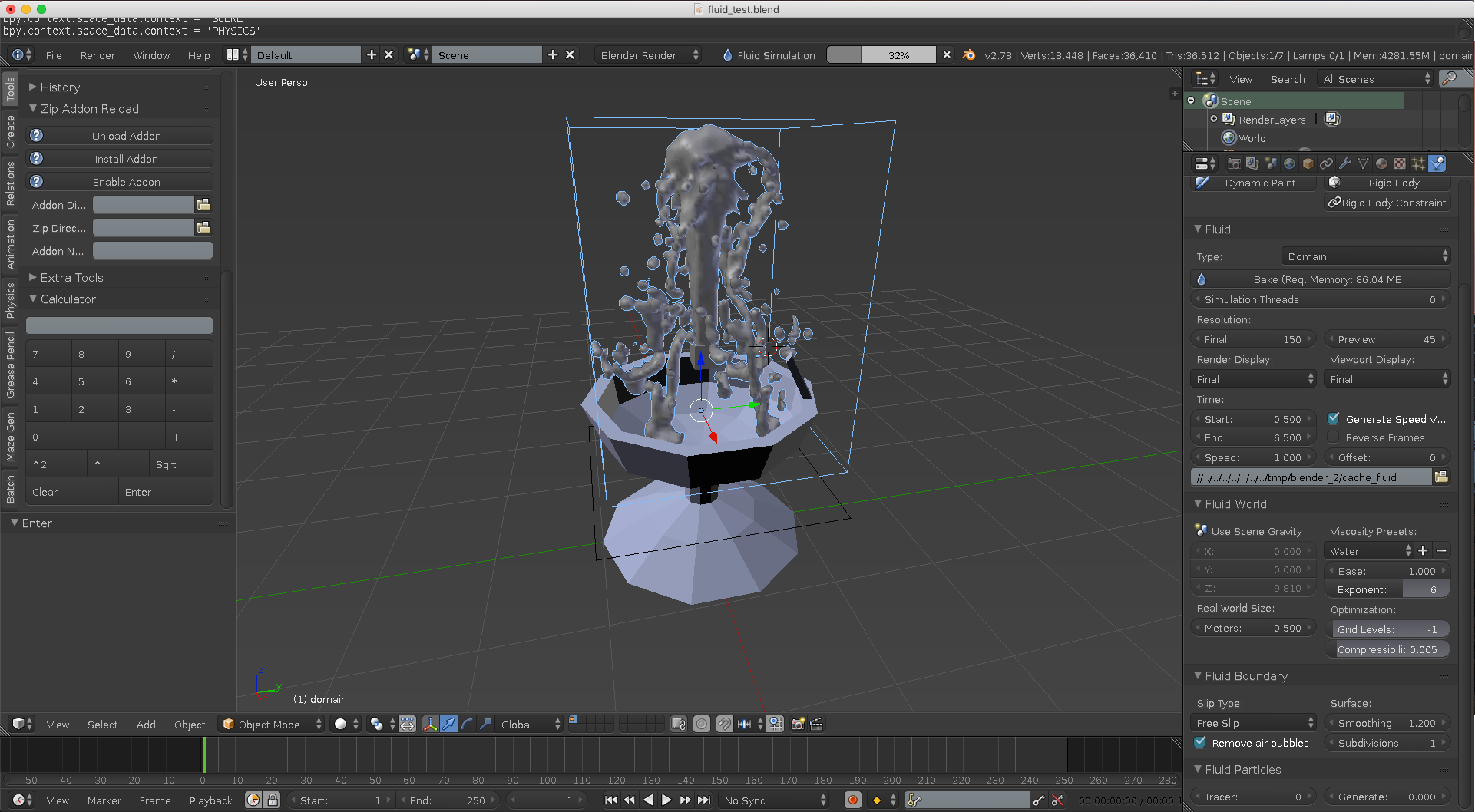Viewport: 1475px width, 812px height.
Task: Browse for fluid cache folder
Action: click(x=1441, y=477)
